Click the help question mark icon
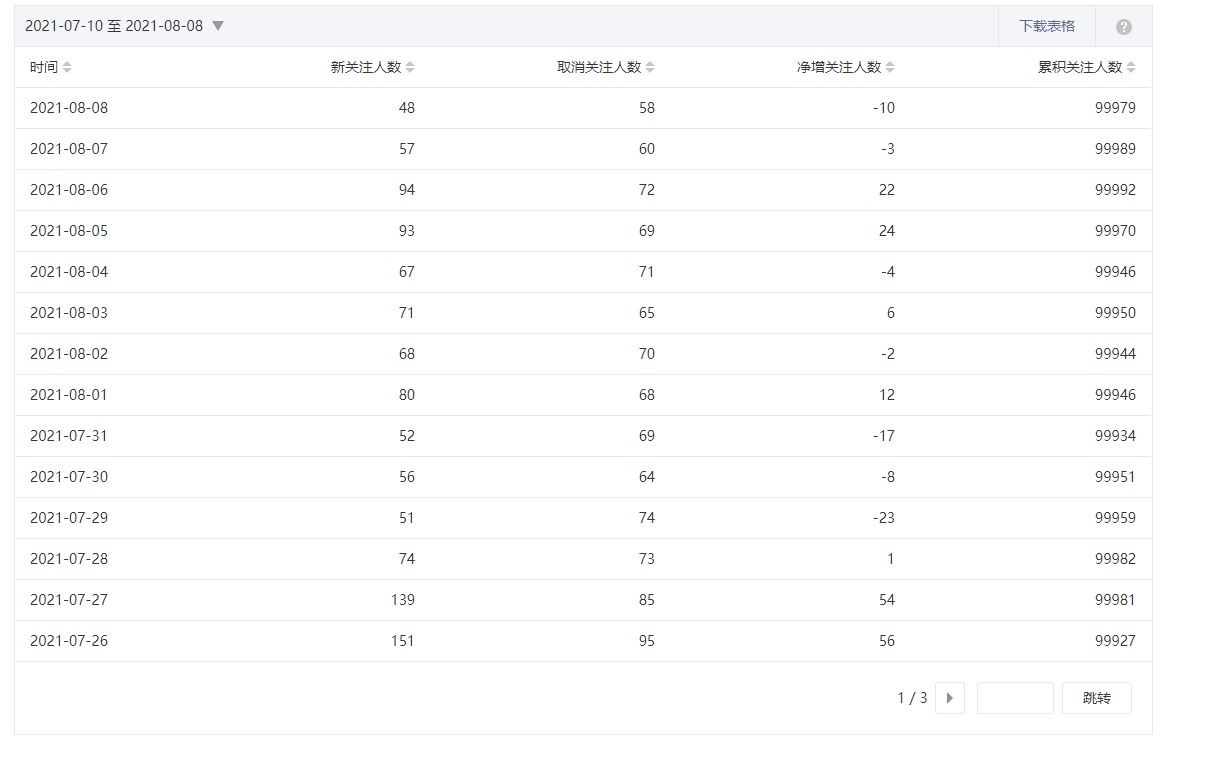Viewport: 1217px width, 776px height. click(1124, 27)
